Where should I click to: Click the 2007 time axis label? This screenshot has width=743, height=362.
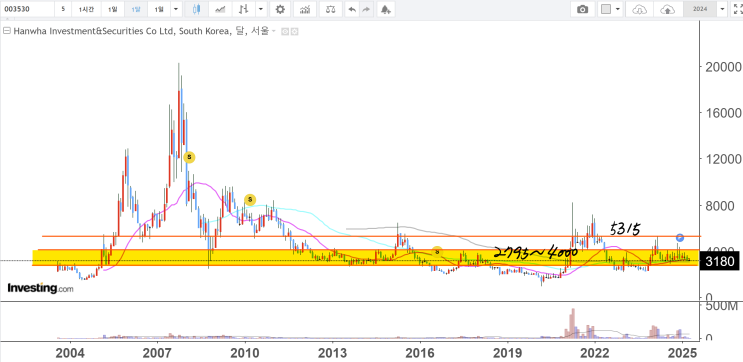pyautogui.click(x=157, y=353)
